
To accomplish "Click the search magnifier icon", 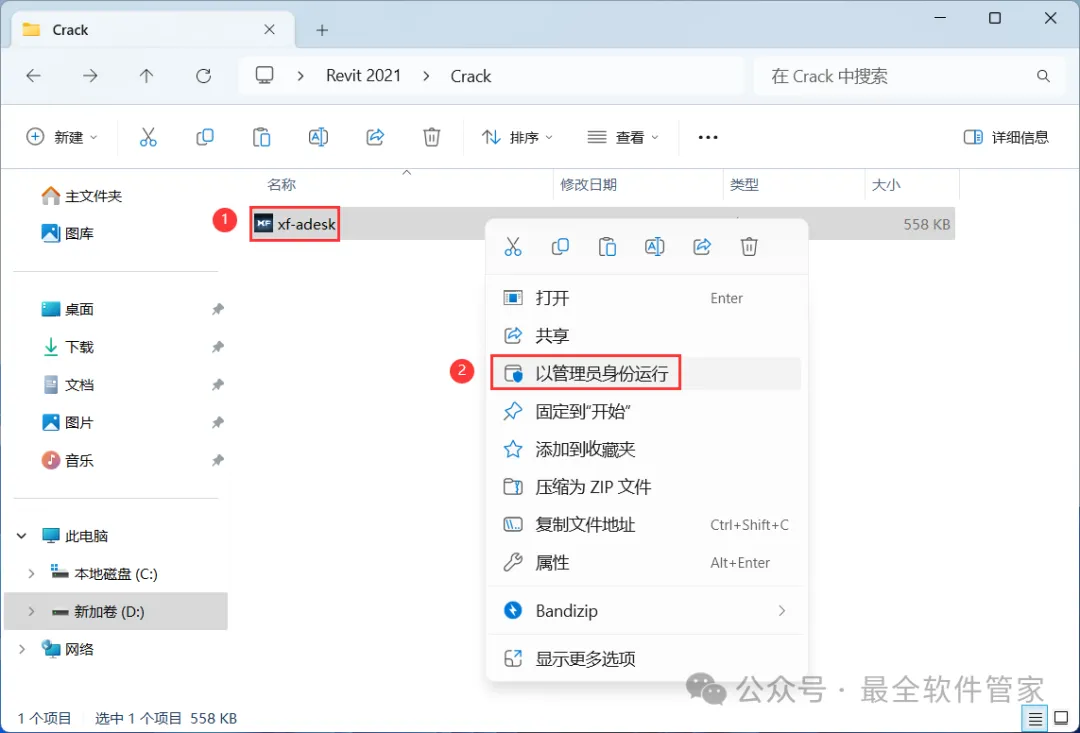I will tap(1043, 76).
